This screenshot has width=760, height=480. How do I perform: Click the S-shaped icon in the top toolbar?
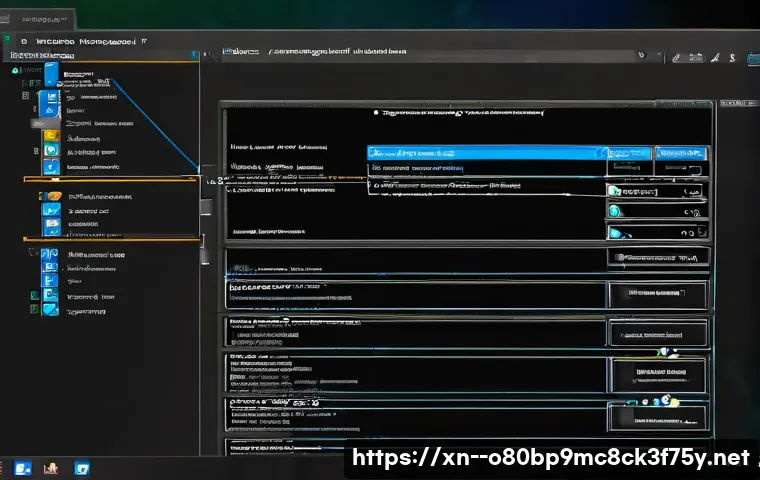[x=732, y=58]
